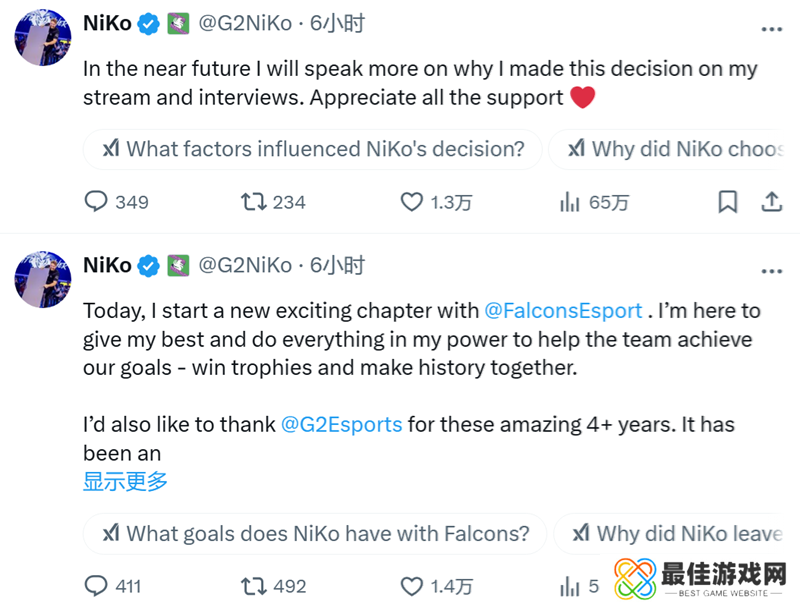Bookmark the first NiKo tweet
The height and width of the screenshot is (604, 800).
point(728,202)
